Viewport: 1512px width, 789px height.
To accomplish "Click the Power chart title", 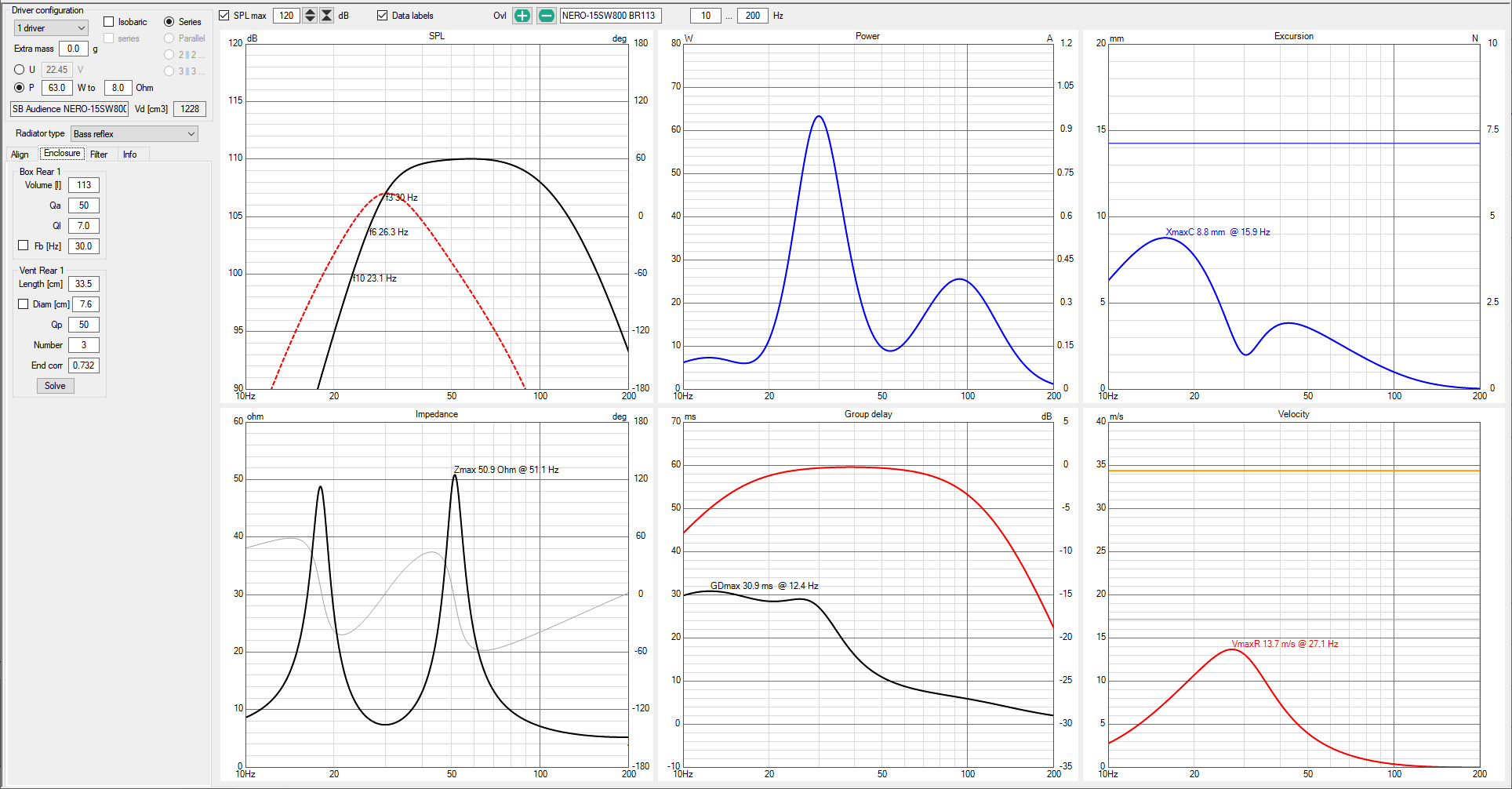I will point(867,36).
